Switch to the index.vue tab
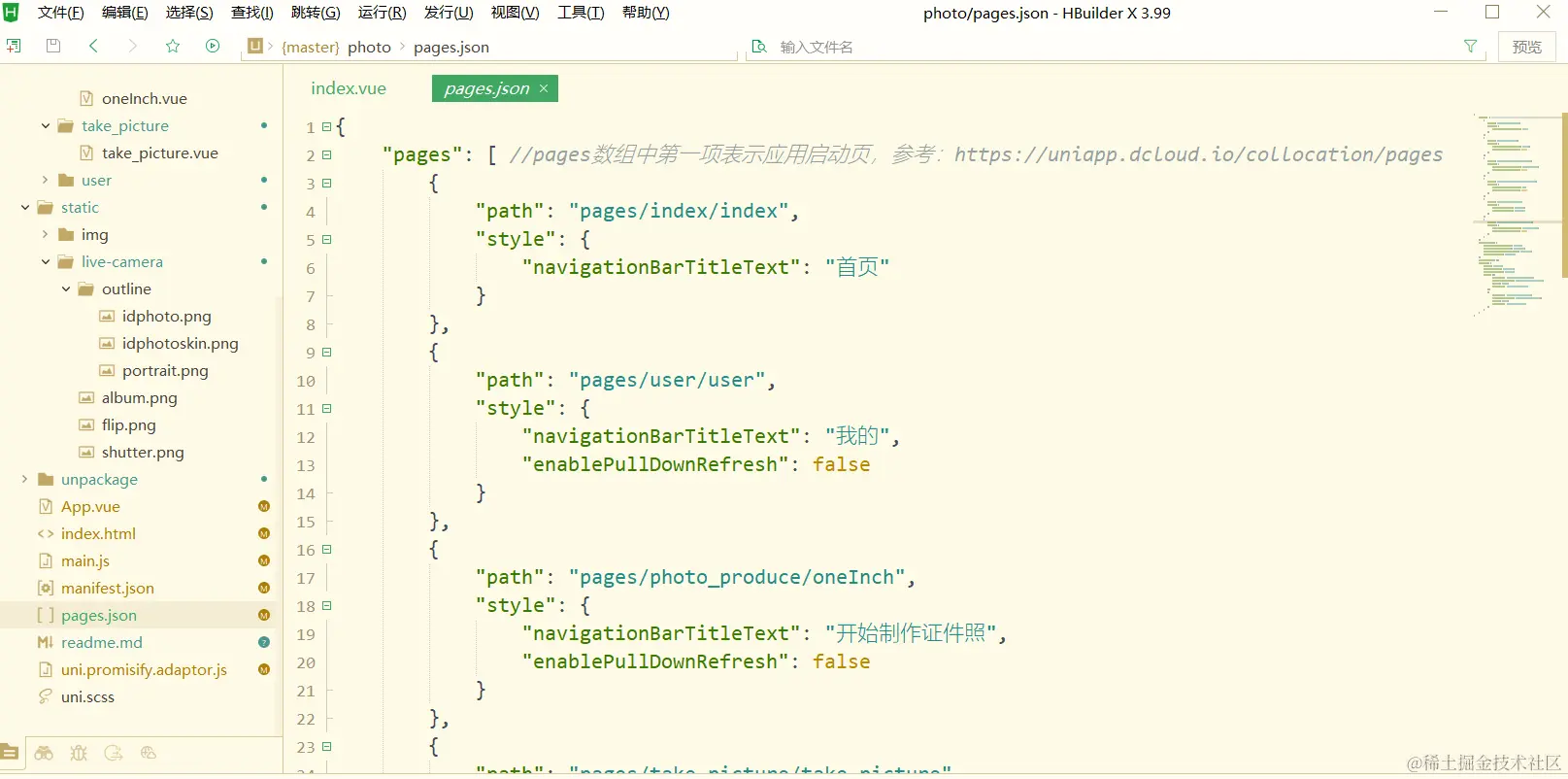The height and width of the screenshot is (779, 1568). [349, 88]
